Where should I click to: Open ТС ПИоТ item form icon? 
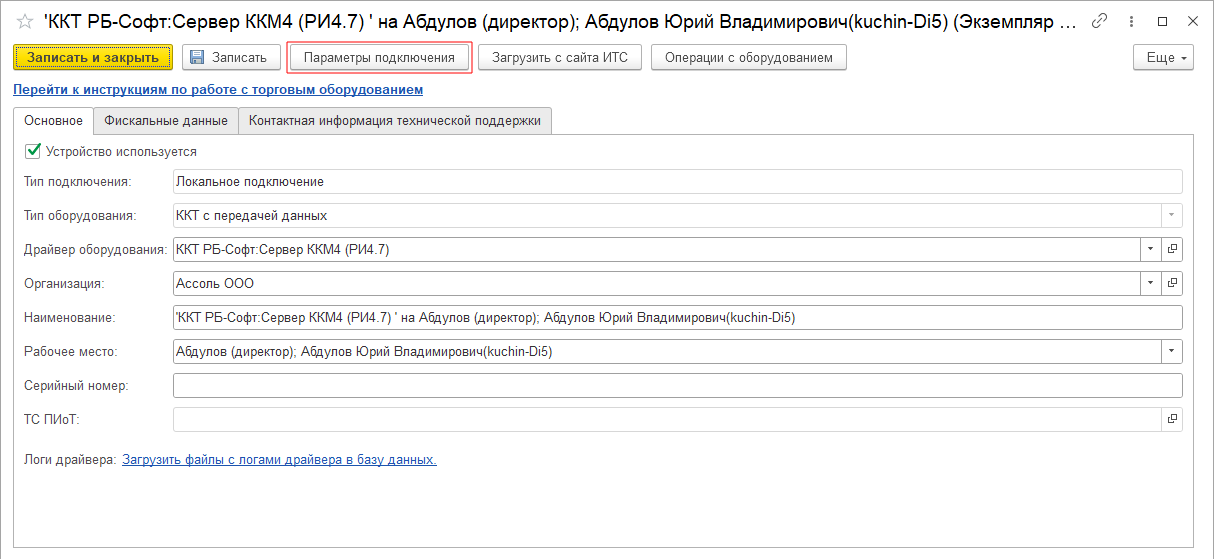click(1172, 419)
